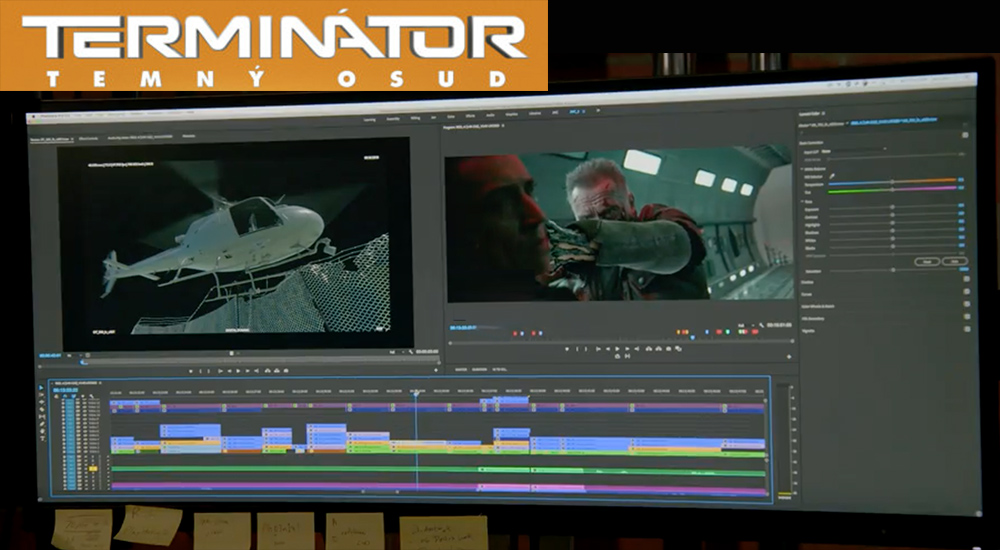Click Export Frame camera in Program monitor
The width and height of the screenshot is (1000, 550).
668,348
